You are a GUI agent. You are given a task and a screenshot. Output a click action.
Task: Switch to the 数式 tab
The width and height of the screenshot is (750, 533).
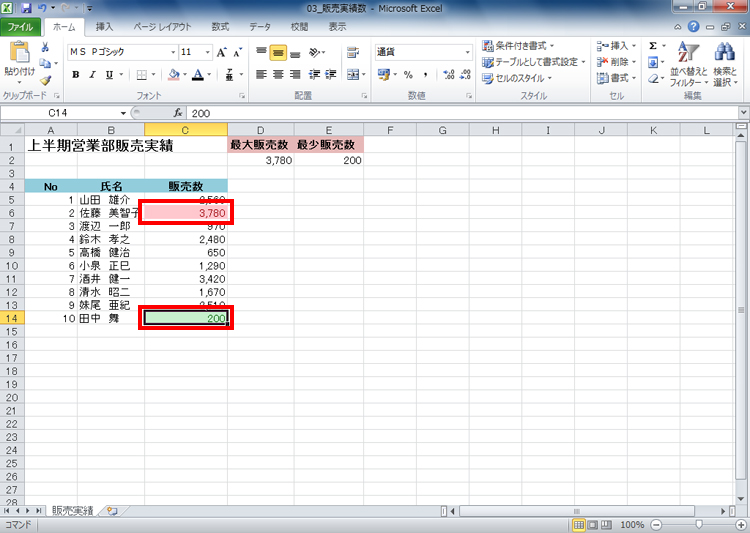coord(220,27)
